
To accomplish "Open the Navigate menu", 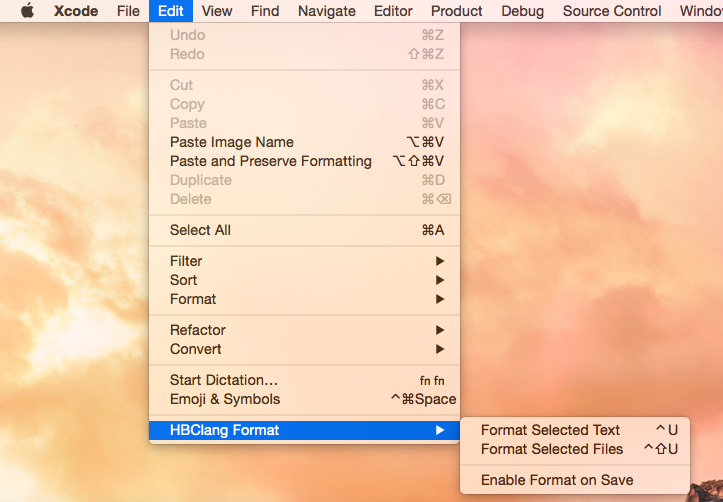I will click(326, 11).
